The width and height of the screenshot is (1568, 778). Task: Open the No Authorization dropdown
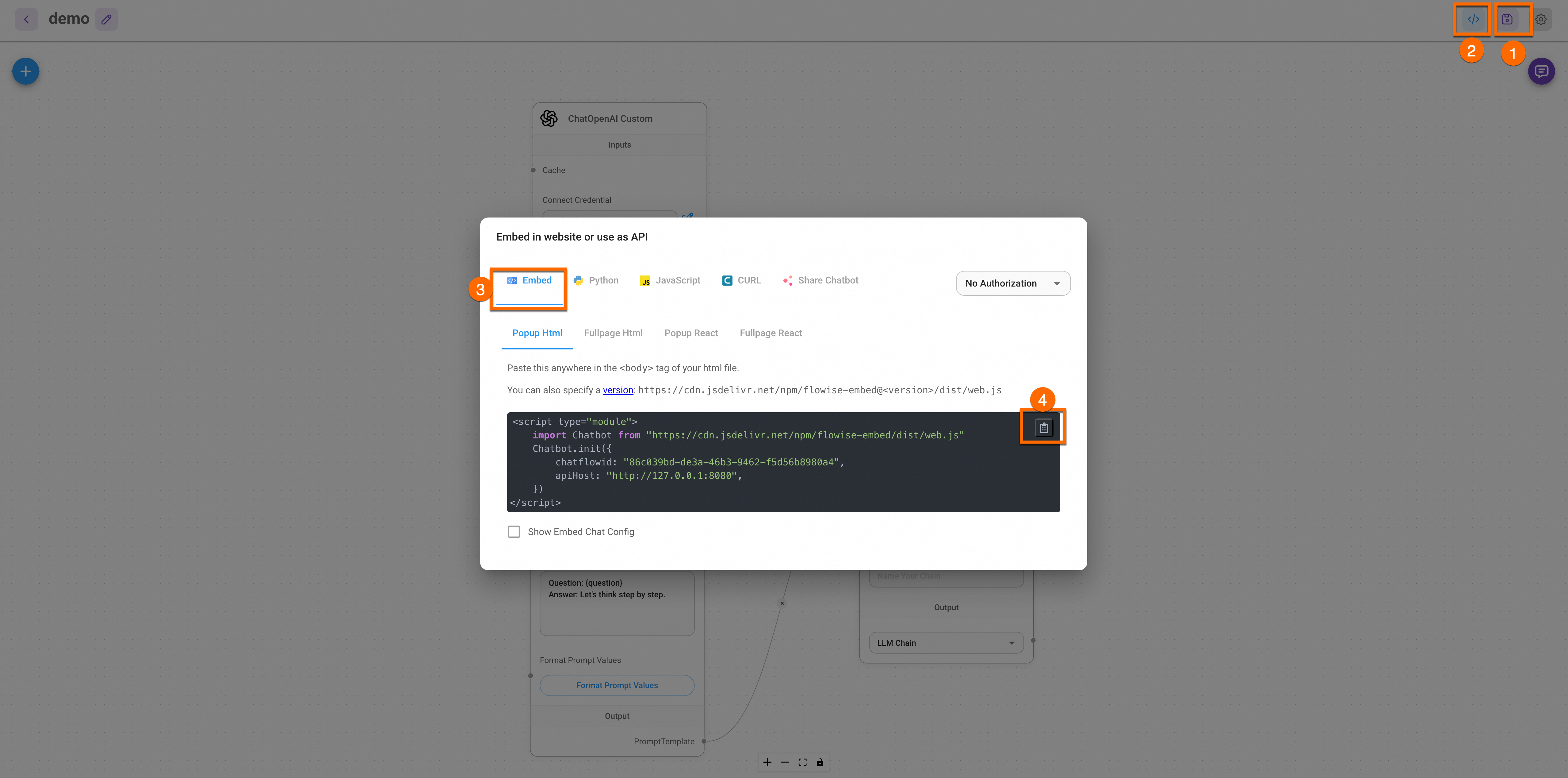1013,283
